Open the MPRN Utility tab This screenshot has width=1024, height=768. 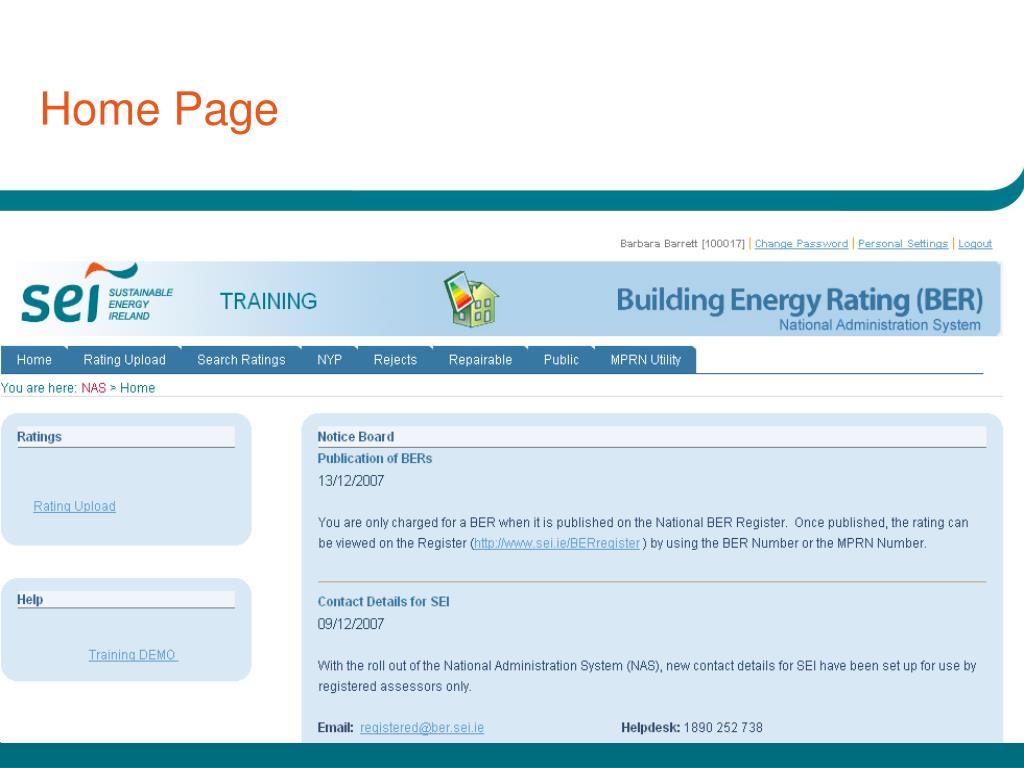[645, 360]
